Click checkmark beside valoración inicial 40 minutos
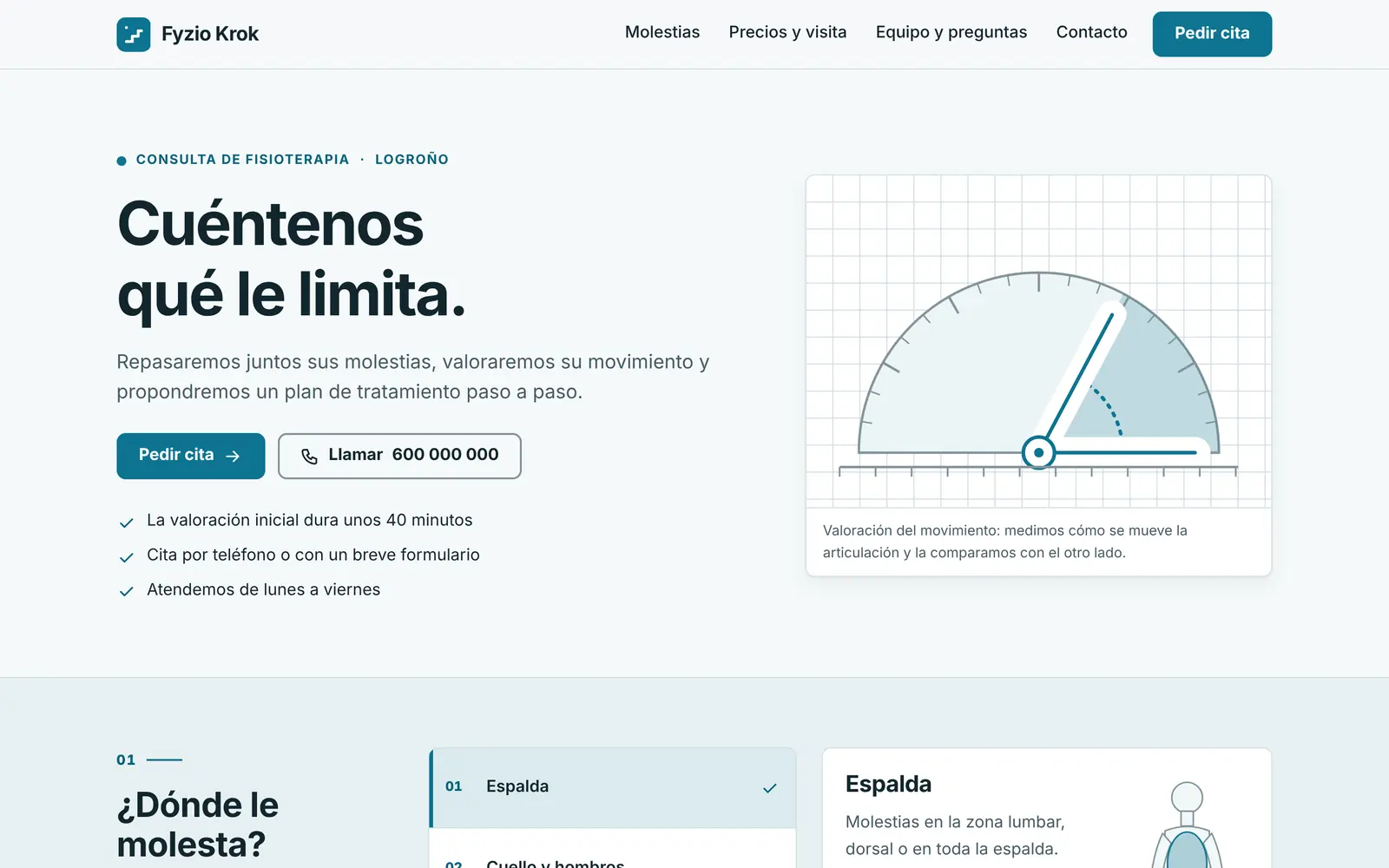This screenshot has height=868, width=1389. 127,523
